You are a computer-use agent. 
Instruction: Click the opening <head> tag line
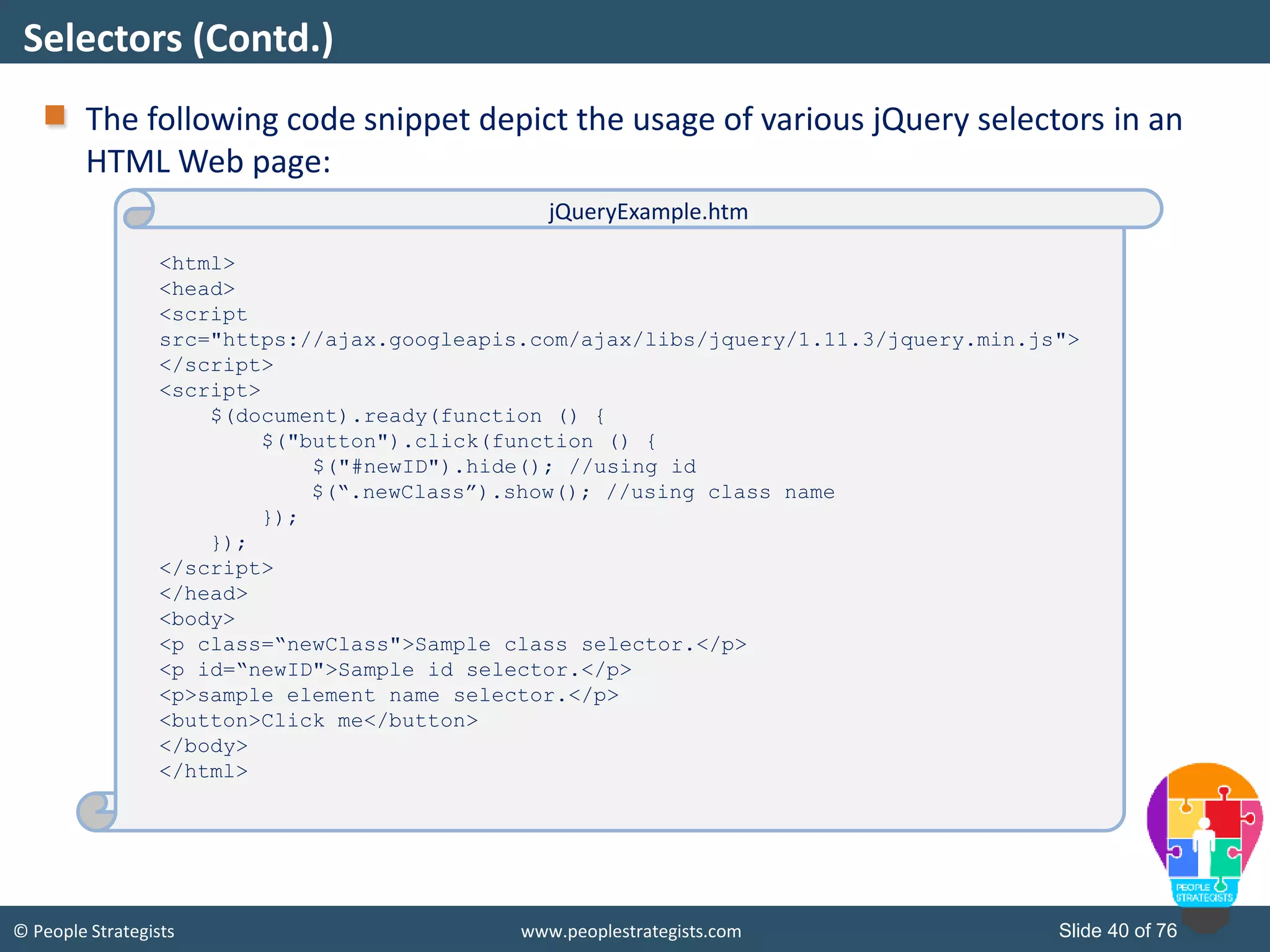click(197, 289)
